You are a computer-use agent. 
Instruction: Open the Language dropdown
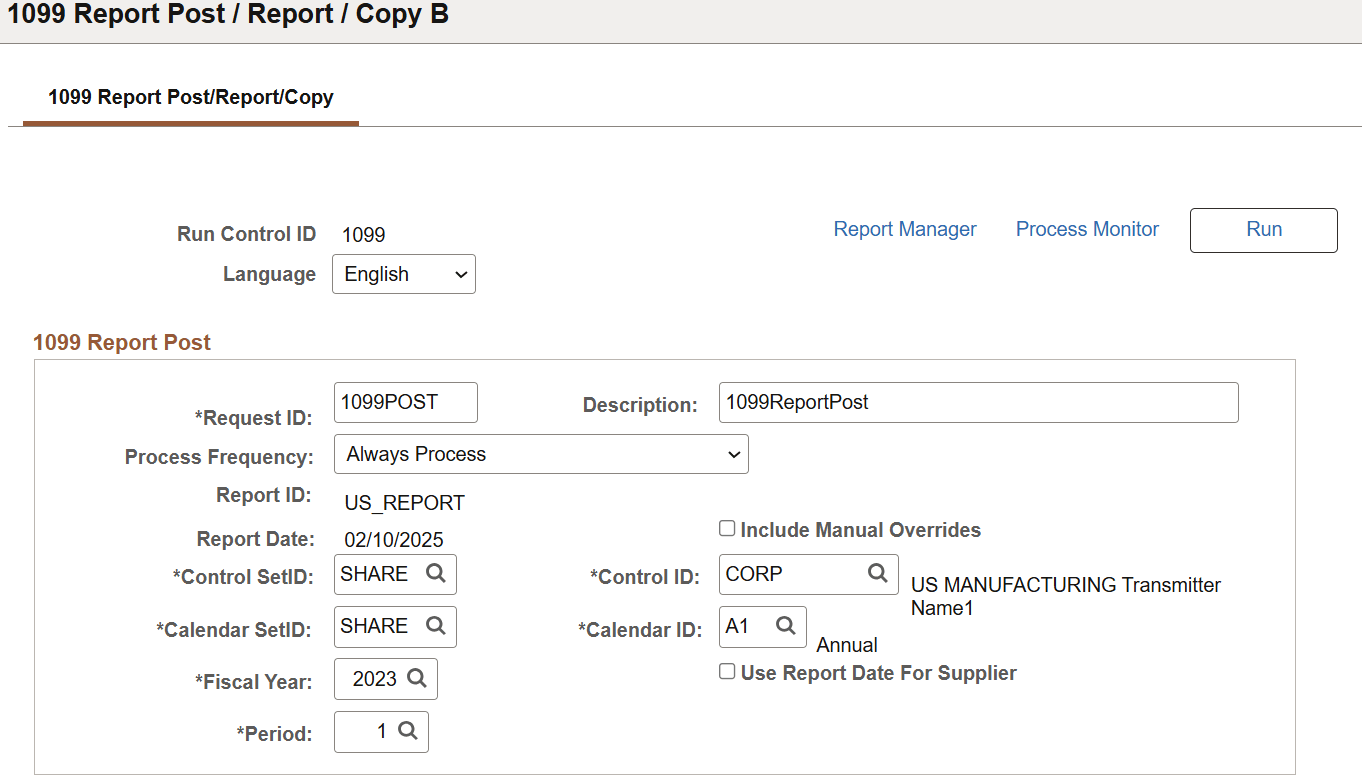tap(403, 273)
